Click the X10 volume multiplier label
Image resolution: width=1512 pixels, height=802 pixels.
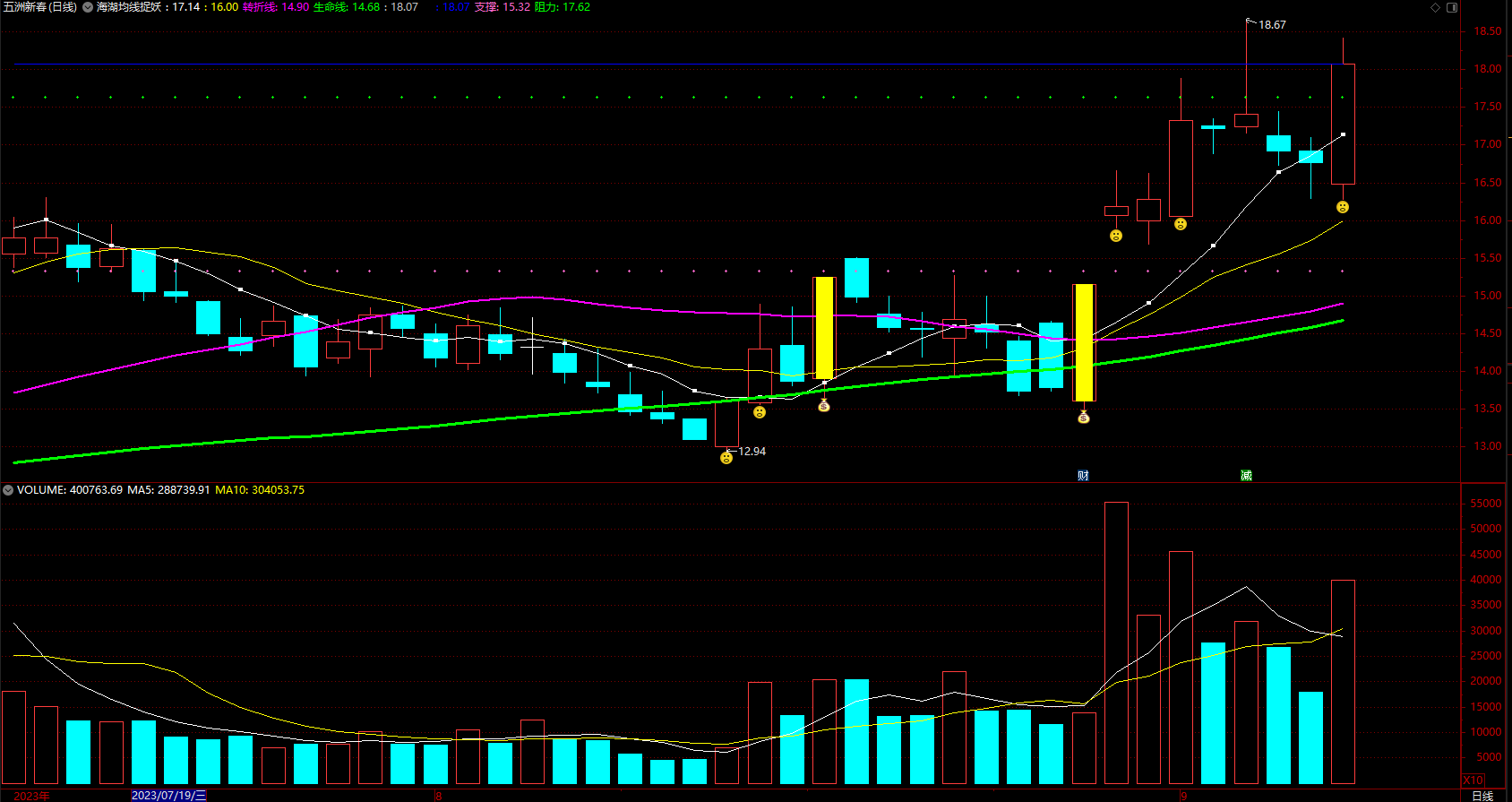(x=1473, y=780)
